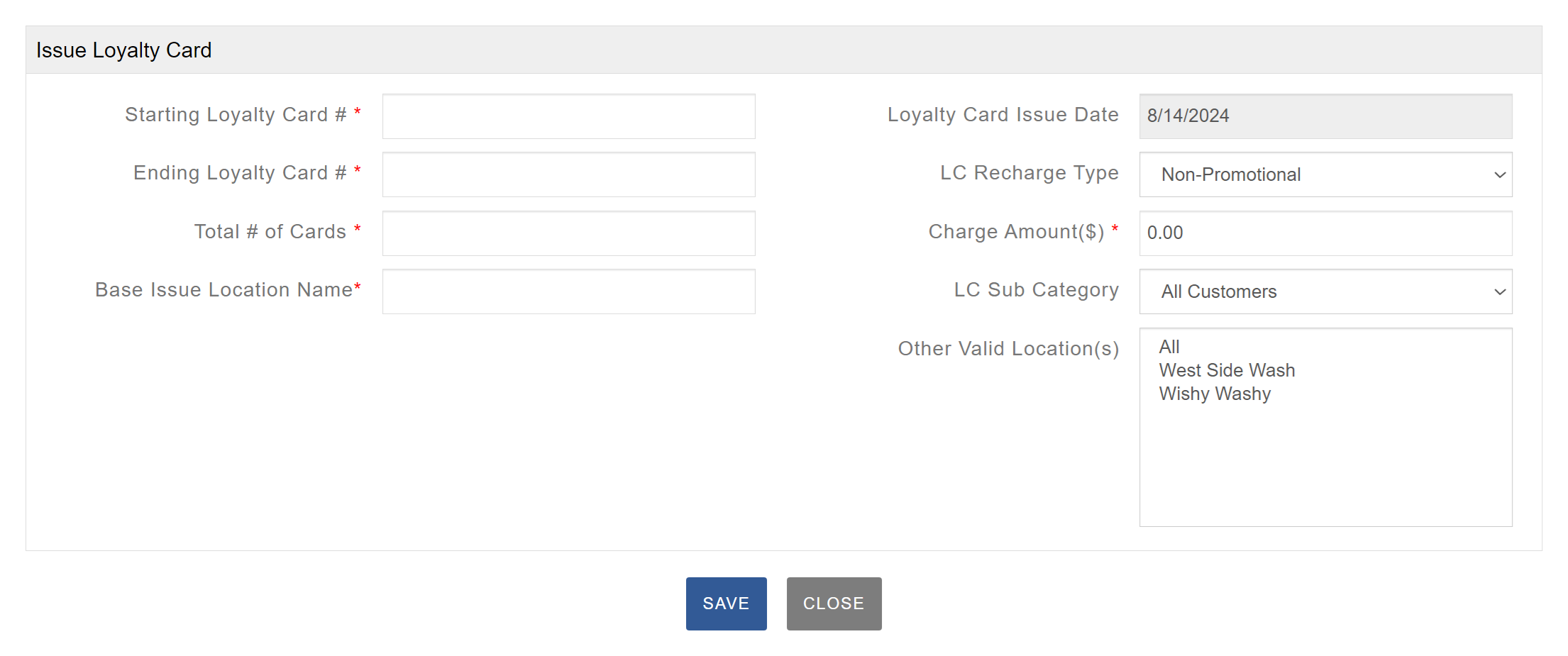
Task: Click the Charge Amount field showing 0.00
Action: click(x=1325, y=233)
